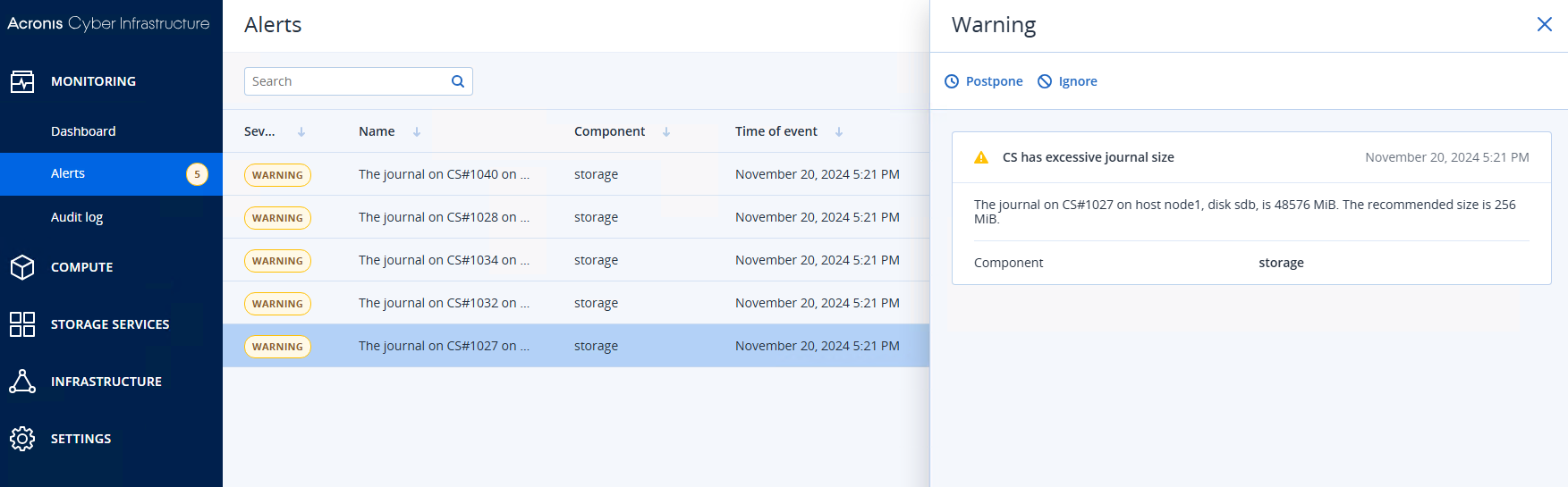Click the Monitoring heartbeat icon
The height and width of the screenshot is (487, 1568).
[x=22, y=82]
